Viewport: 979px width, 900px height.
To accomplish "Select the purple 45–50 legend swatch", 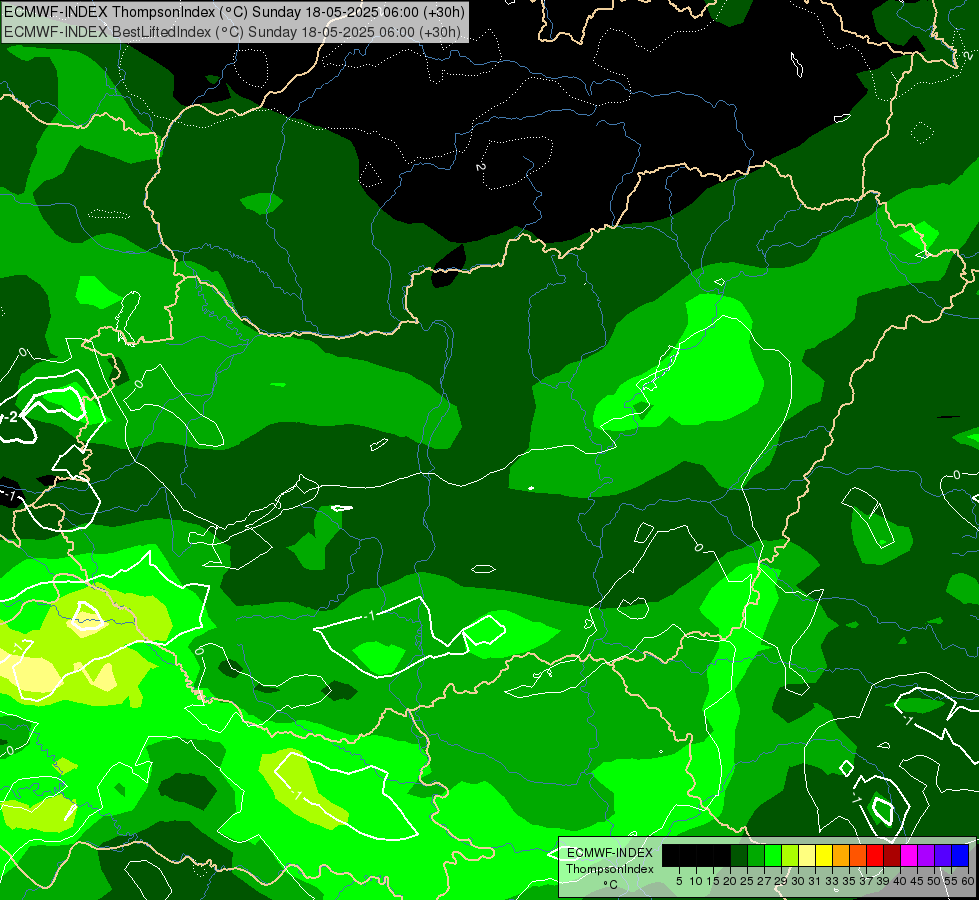I will pyautogui.click(x=926, y=855).
